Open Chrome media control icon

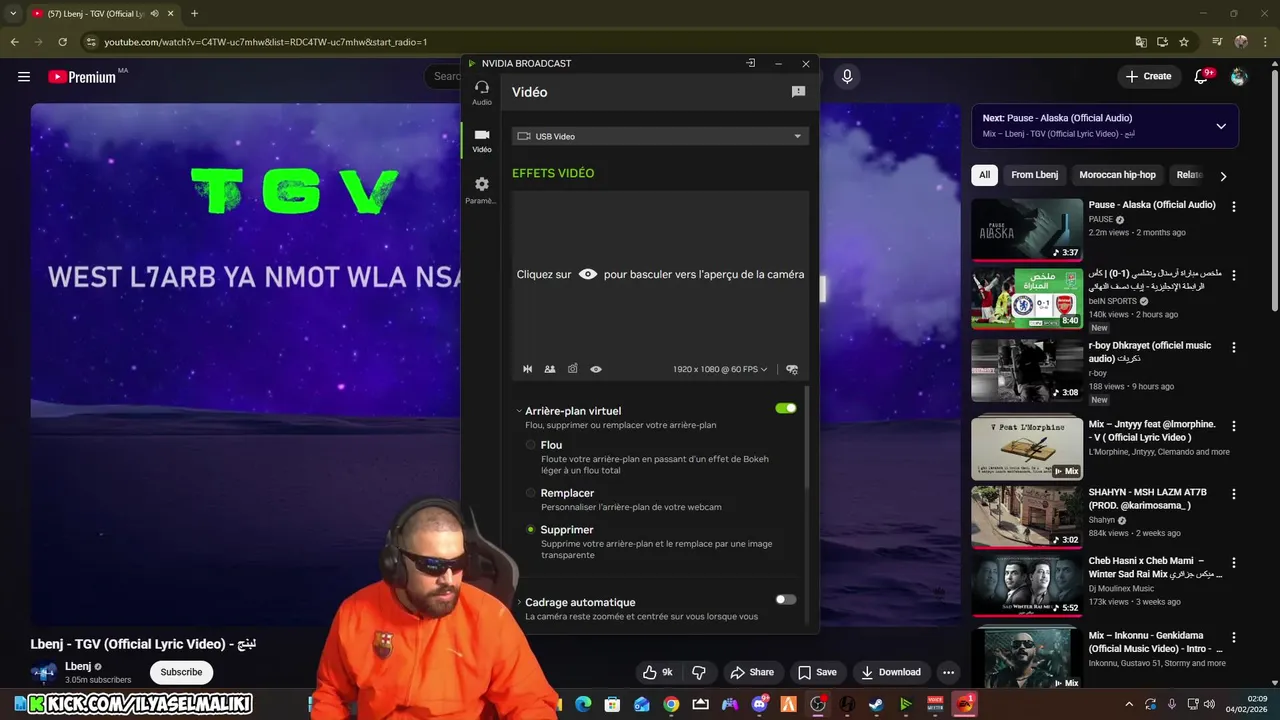coord(1217,42)
